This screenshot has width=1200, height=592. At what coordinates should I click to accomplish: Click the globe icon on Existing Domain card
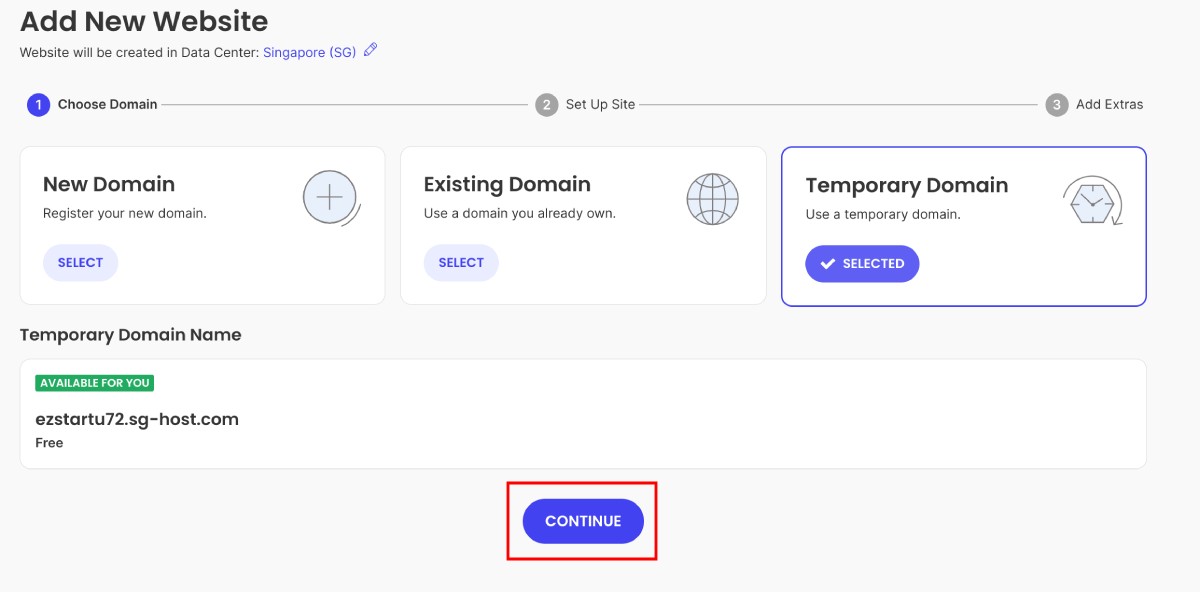click(x=712, y=198)
